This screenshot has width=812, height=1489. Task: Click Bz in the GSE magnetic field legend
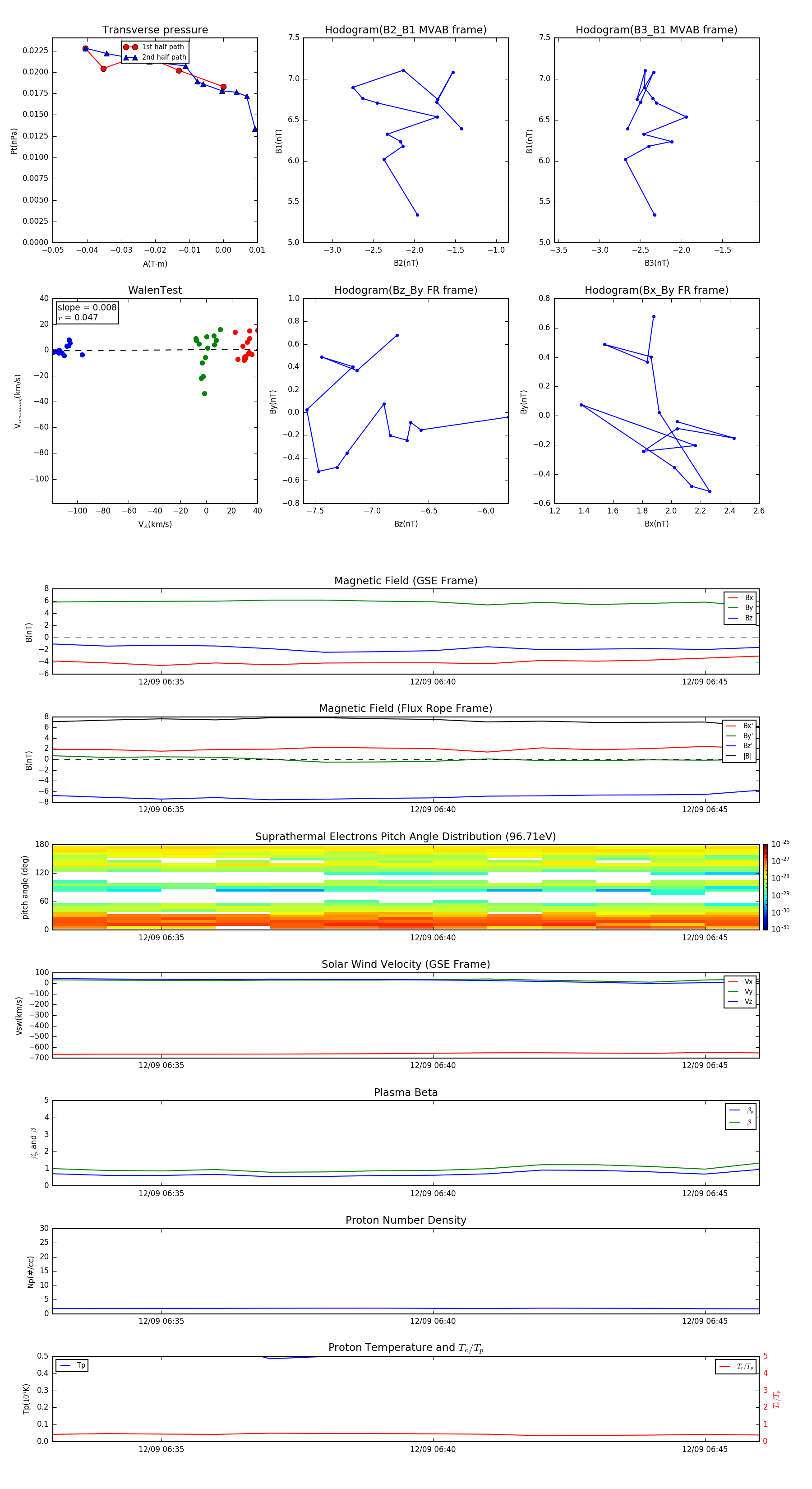740,618
